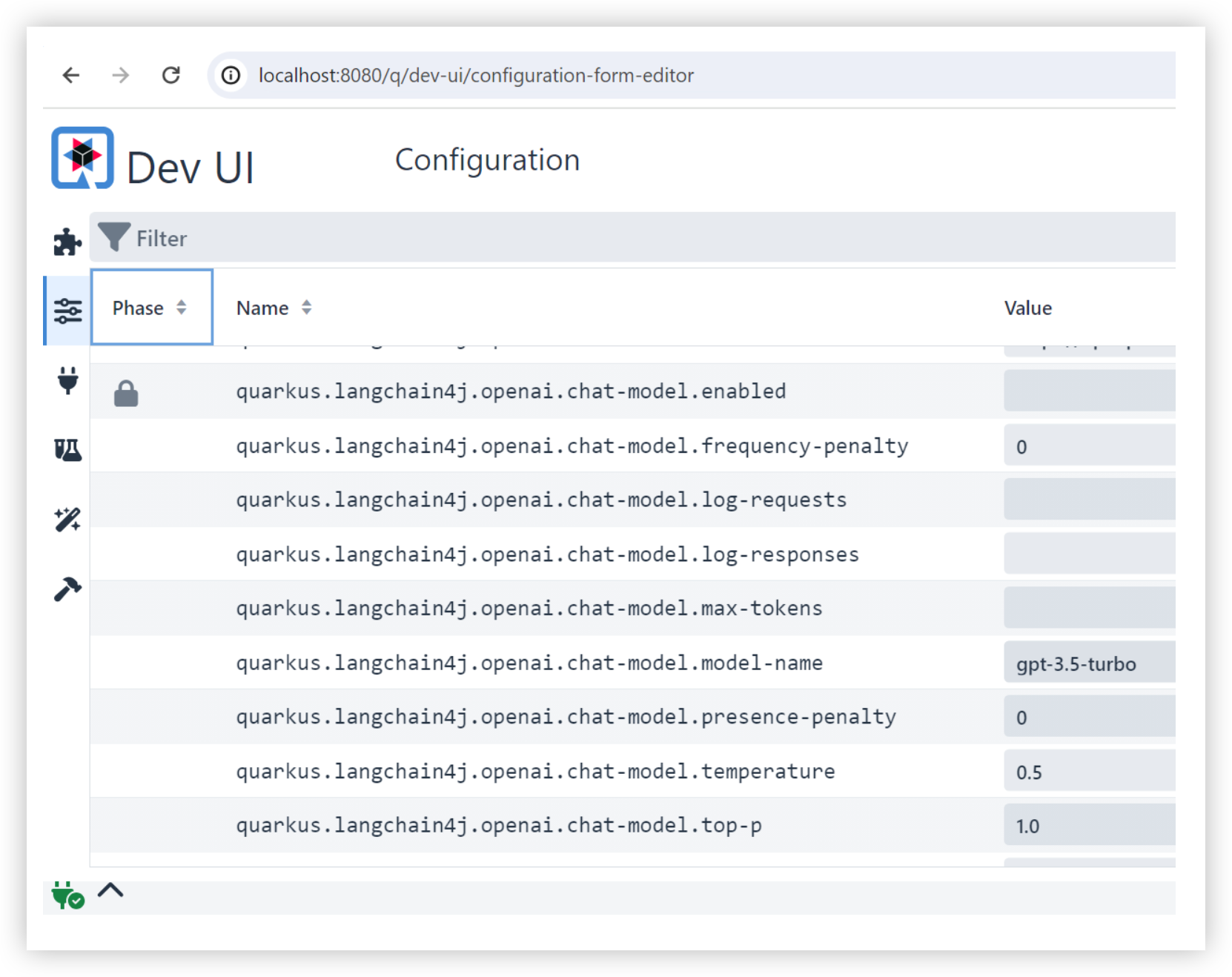Open the magic wand sidebar icon
The image size is (1232, 977).
[x=67, y=519]
